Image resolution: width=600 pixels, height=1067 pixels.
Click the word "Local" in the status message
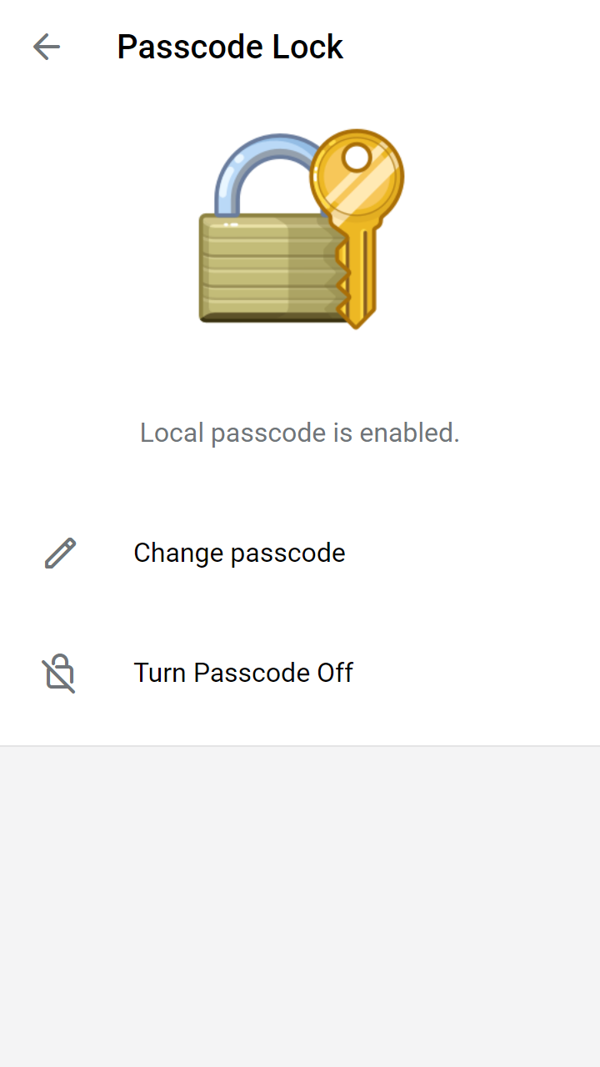(170, 433)
